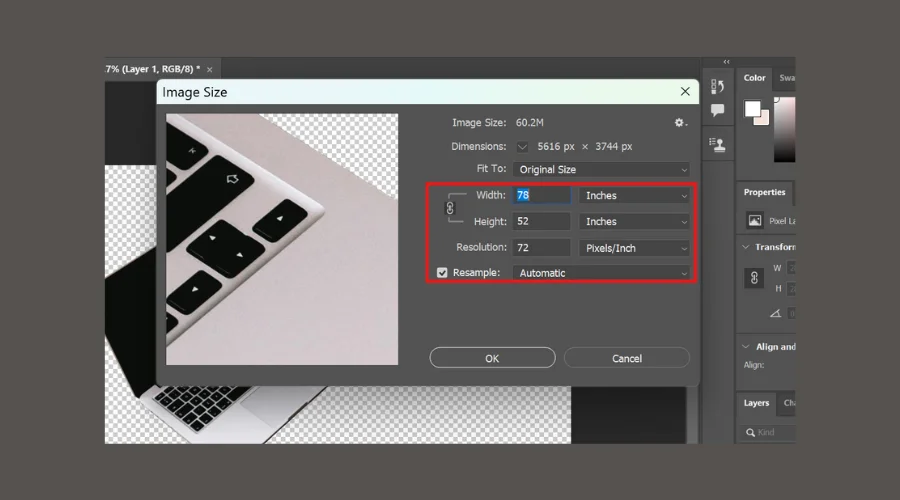This screenshot has width=900, height=500.
Task: Click the background color swatch
Action: (x=762, y=119)
